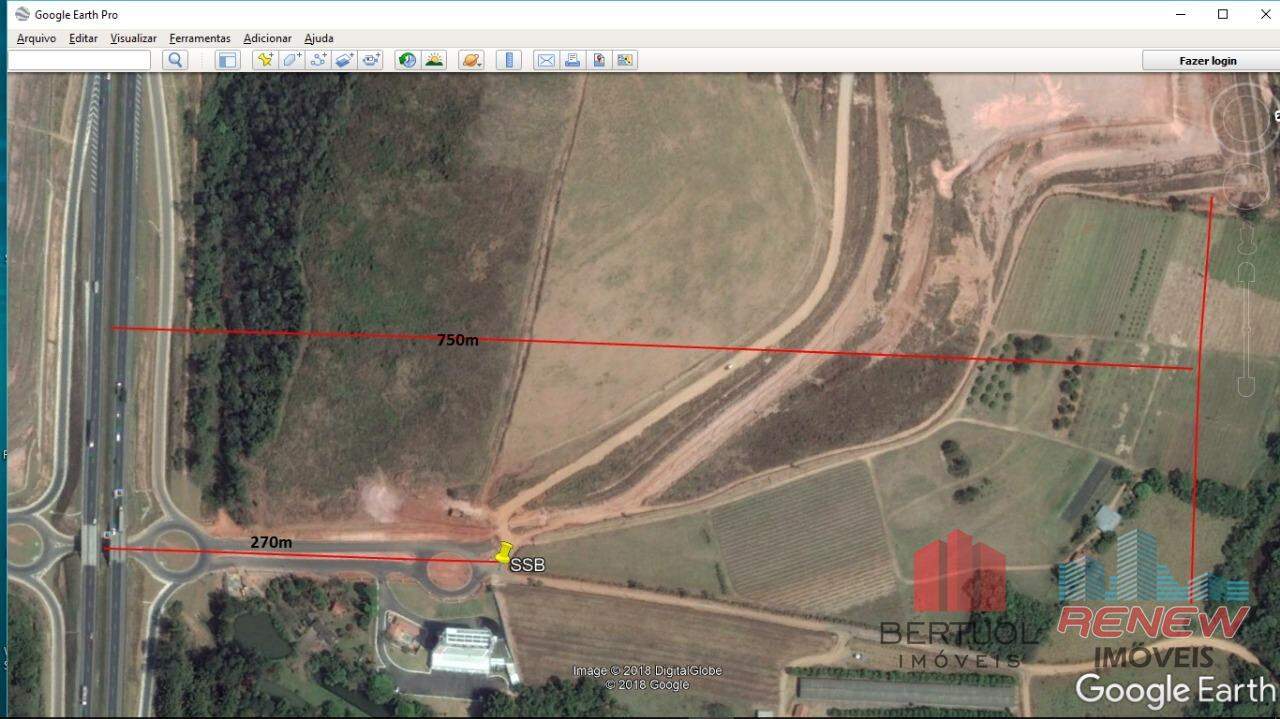Toggle the sidebar panel icon

[228, 60]
